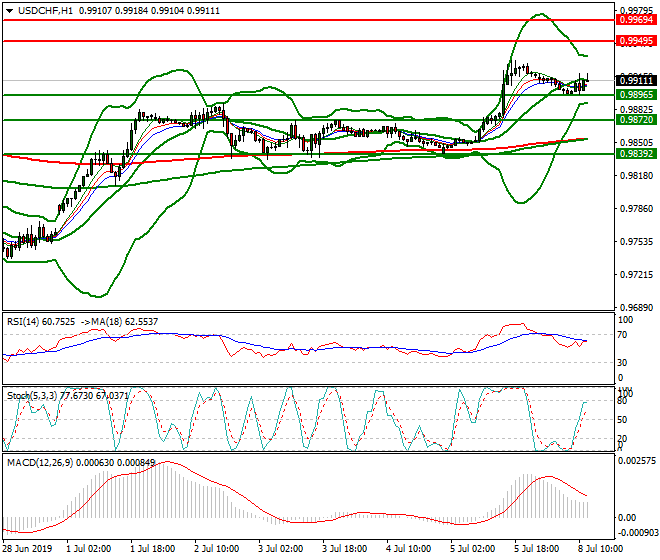
Task: Select the USDCHF,H1 chart title text
Action: [45, 11]
